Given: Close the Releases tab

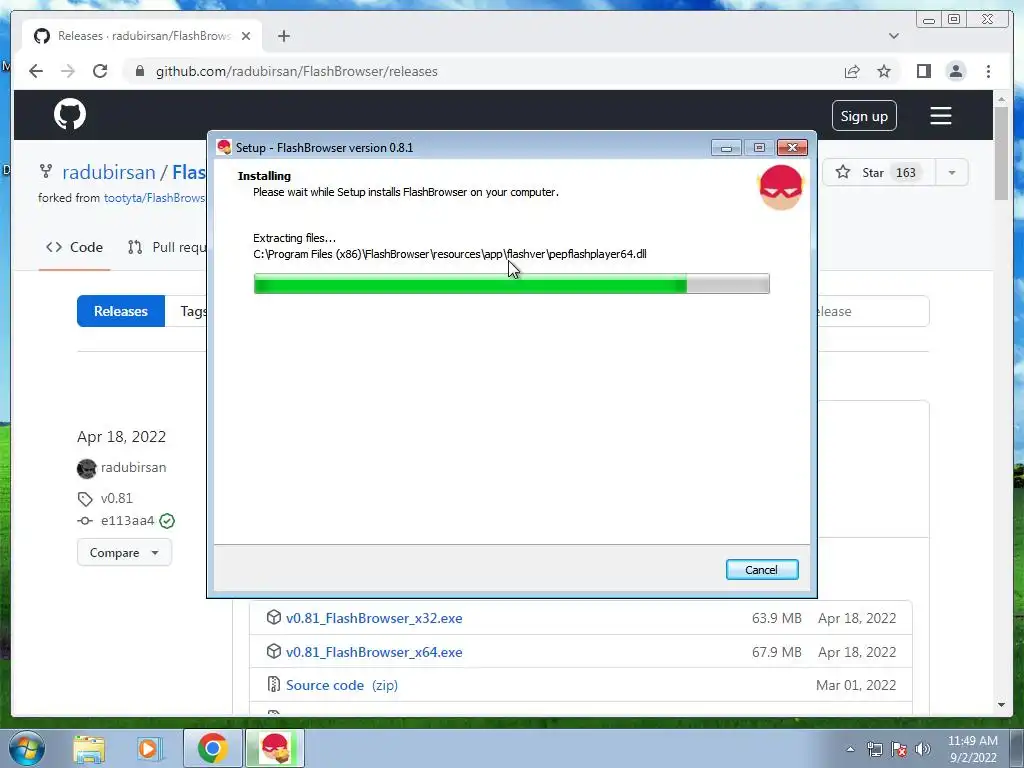Looking at the screenshot, I should (246, 36).
